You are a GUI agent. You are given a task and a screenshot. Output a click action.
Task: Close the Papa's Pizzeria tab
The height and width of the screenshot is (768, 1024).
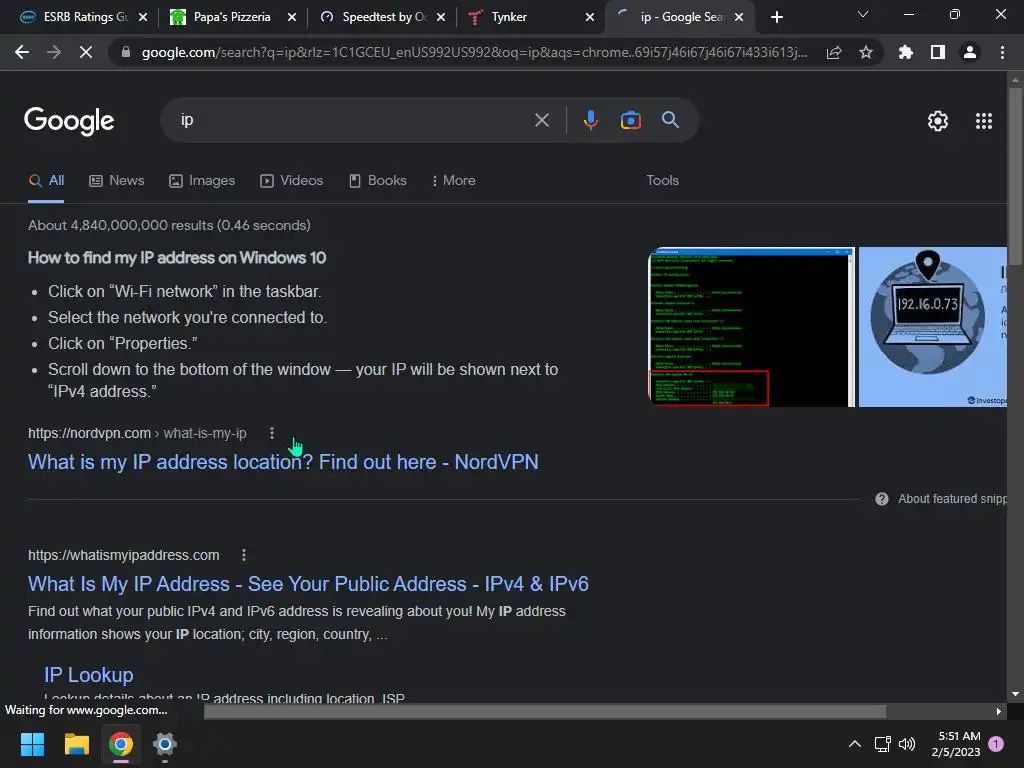[292, 17]
